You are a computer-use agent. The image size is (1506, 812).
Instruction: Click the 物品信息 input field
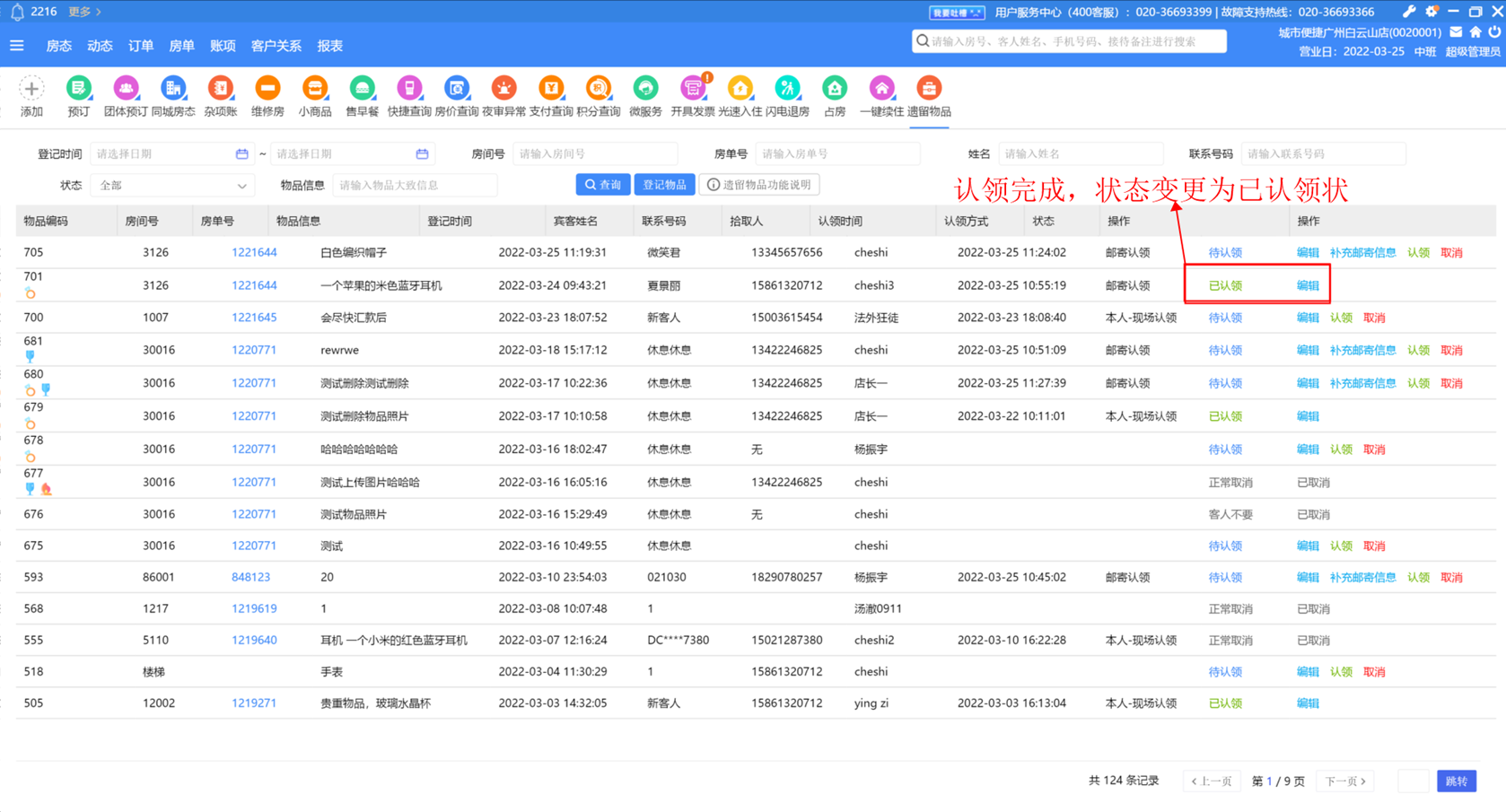point(415,186)
